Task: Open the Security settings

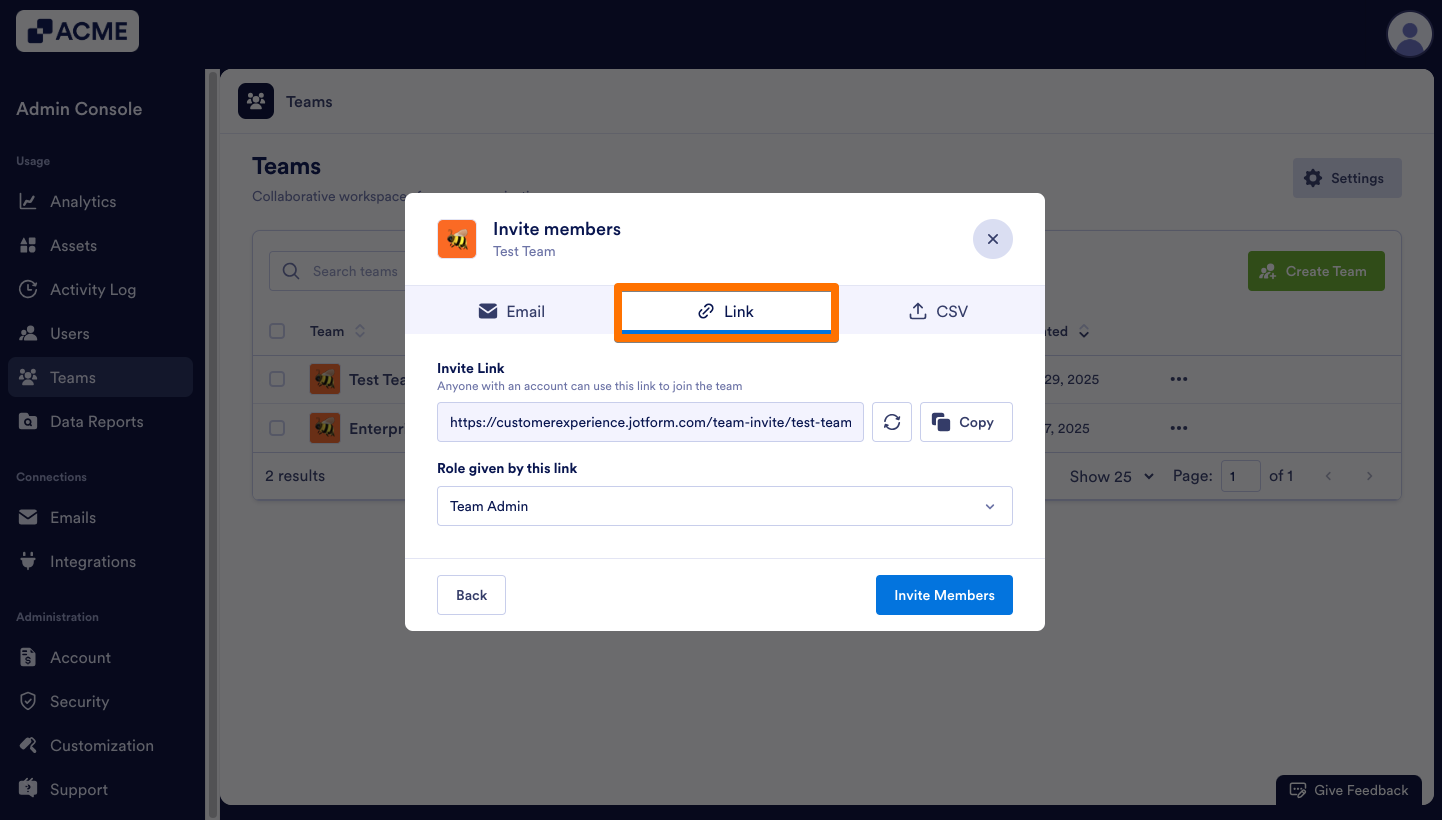Action: [80, 701]
